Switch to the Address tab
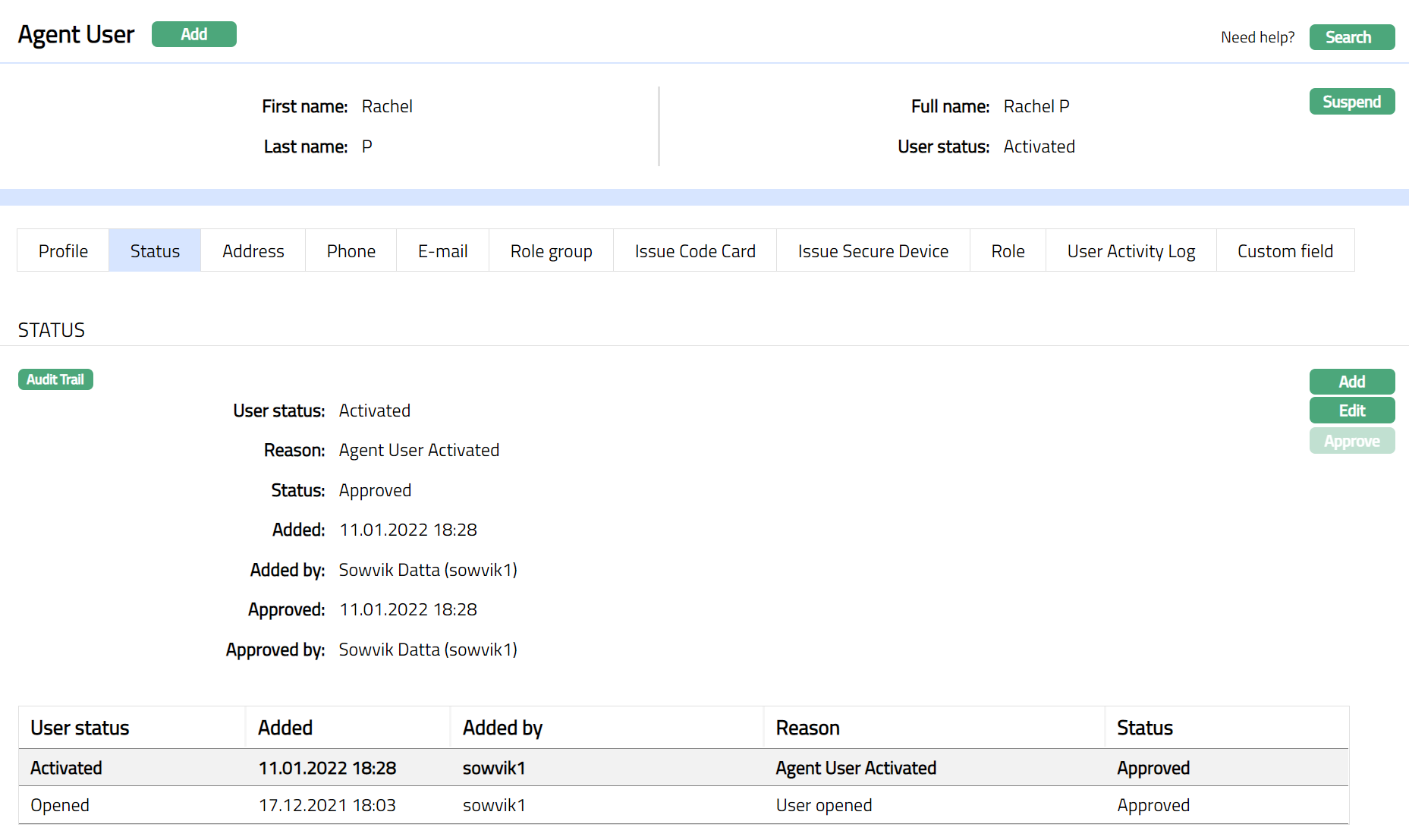The height and width of the screenshot is (840, 1409). coord(253,251)
